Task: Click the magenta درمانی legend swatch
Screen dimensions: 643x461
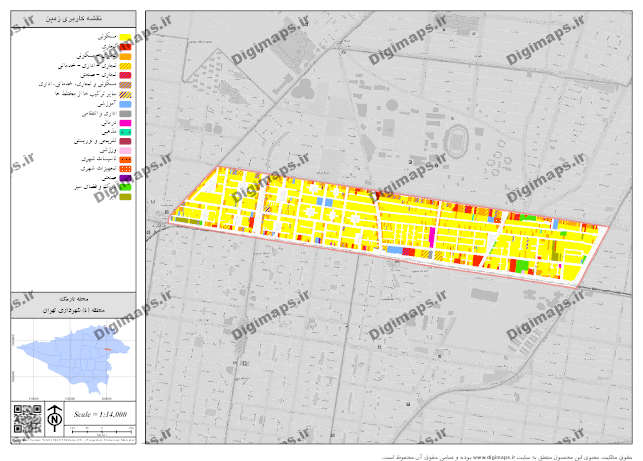Action: (125, 123)
